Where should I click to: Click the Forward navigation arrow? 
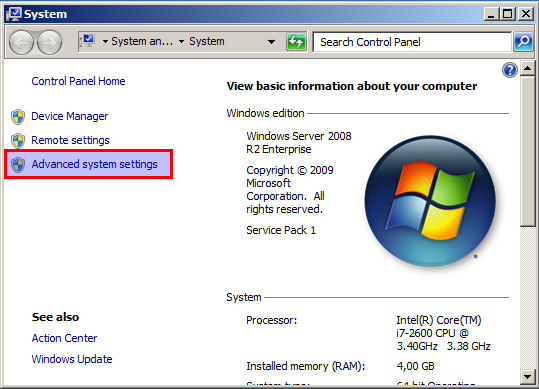(x=50, y=42)
